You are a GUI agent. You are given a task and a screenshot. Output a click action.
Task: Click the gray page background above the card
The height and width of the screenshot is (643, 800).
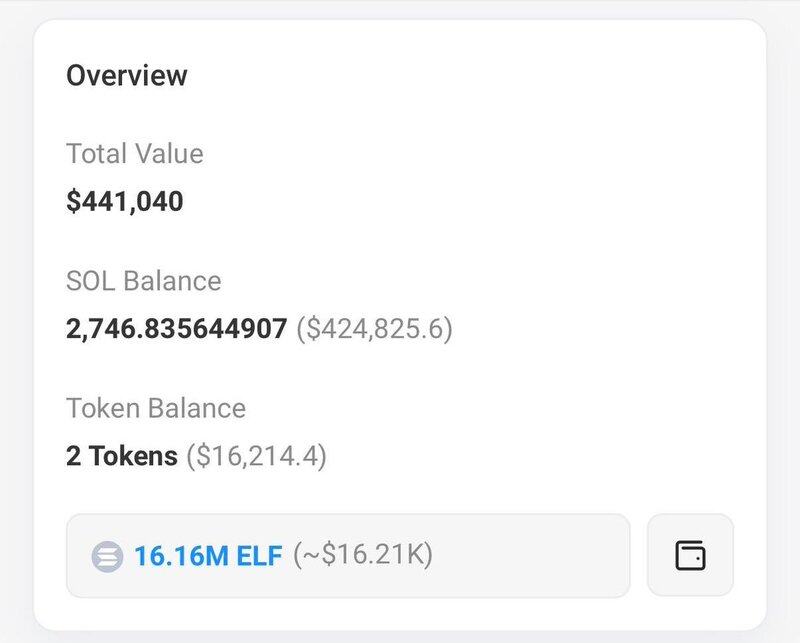pyautogui.click(x=400, y=8)
